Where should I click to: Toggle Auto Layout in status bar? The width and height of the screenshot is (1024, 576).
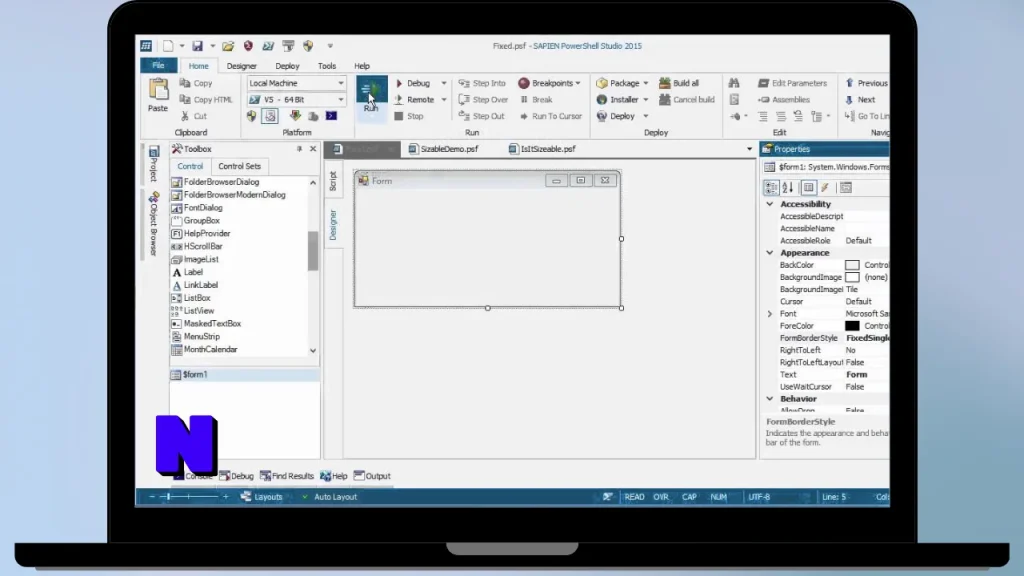(x=330, y=497)
